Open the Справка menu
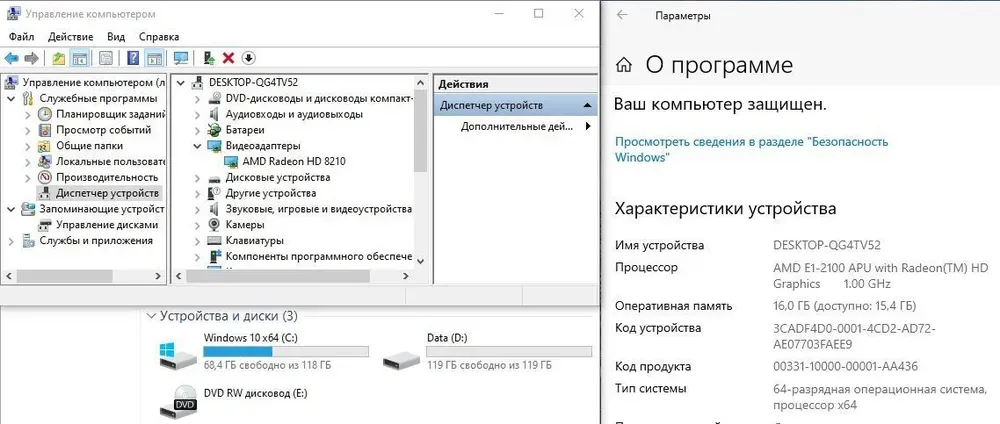The image size is (1000, 424). (x=159, y=36)
